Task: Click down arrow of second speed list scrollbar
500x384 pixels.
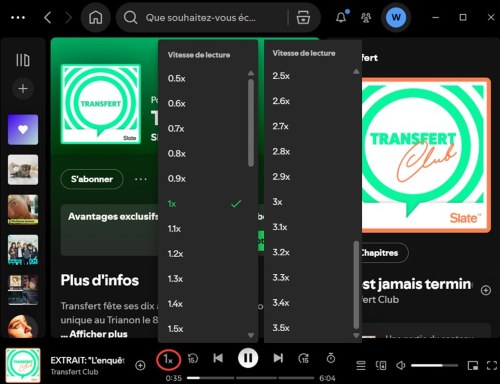Action: pyautogui.click(x=356, y=335)
